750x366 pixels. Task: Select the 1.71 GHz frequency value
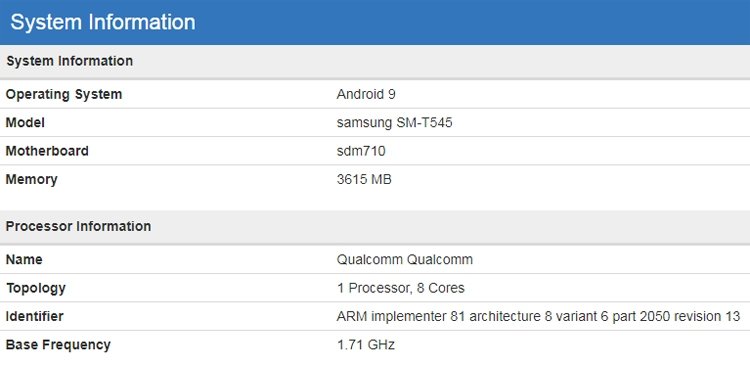point(366,344)
